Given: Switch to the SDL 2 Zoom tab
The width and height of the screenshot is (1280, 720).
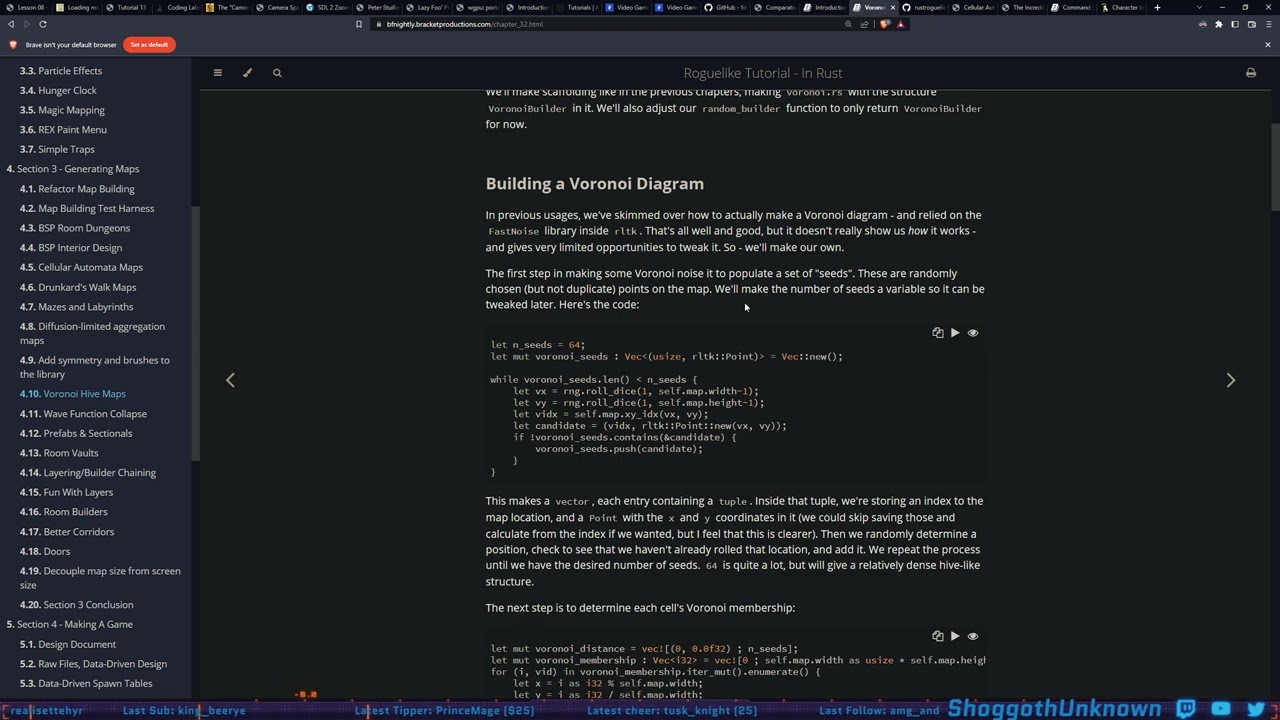Looking at the screenshot, I should pyautogui.click(x=327, y=7).
